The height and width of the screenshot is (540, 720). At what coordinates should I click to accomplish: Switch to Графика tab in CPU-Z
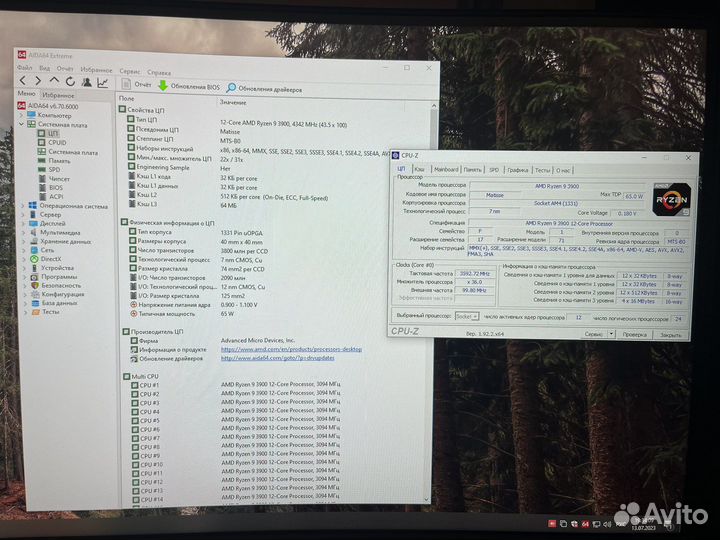point(518,170)
